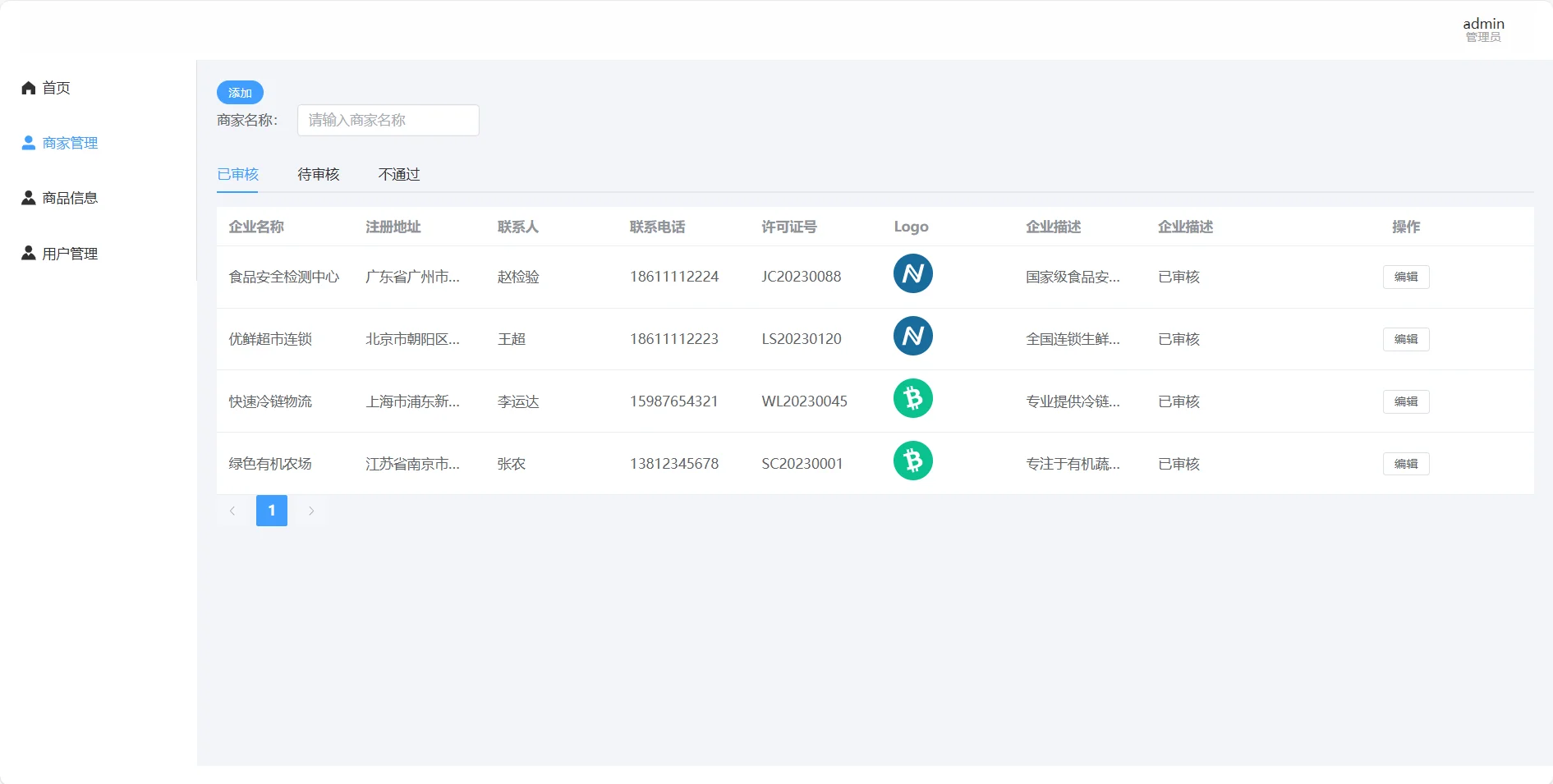This screenshot has height=784, width=1553.
Task: Click address cell 北京市朝阳区...
Action: pyautogui.click(x=412, y=339)
